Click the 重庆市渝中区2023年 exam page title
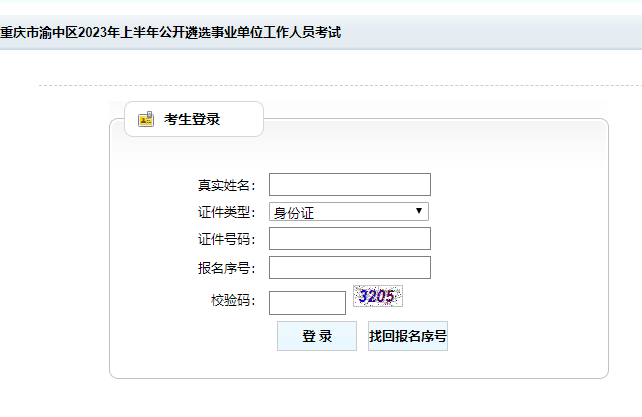This screenshot has height=417, width=642. tap(170, 33)
